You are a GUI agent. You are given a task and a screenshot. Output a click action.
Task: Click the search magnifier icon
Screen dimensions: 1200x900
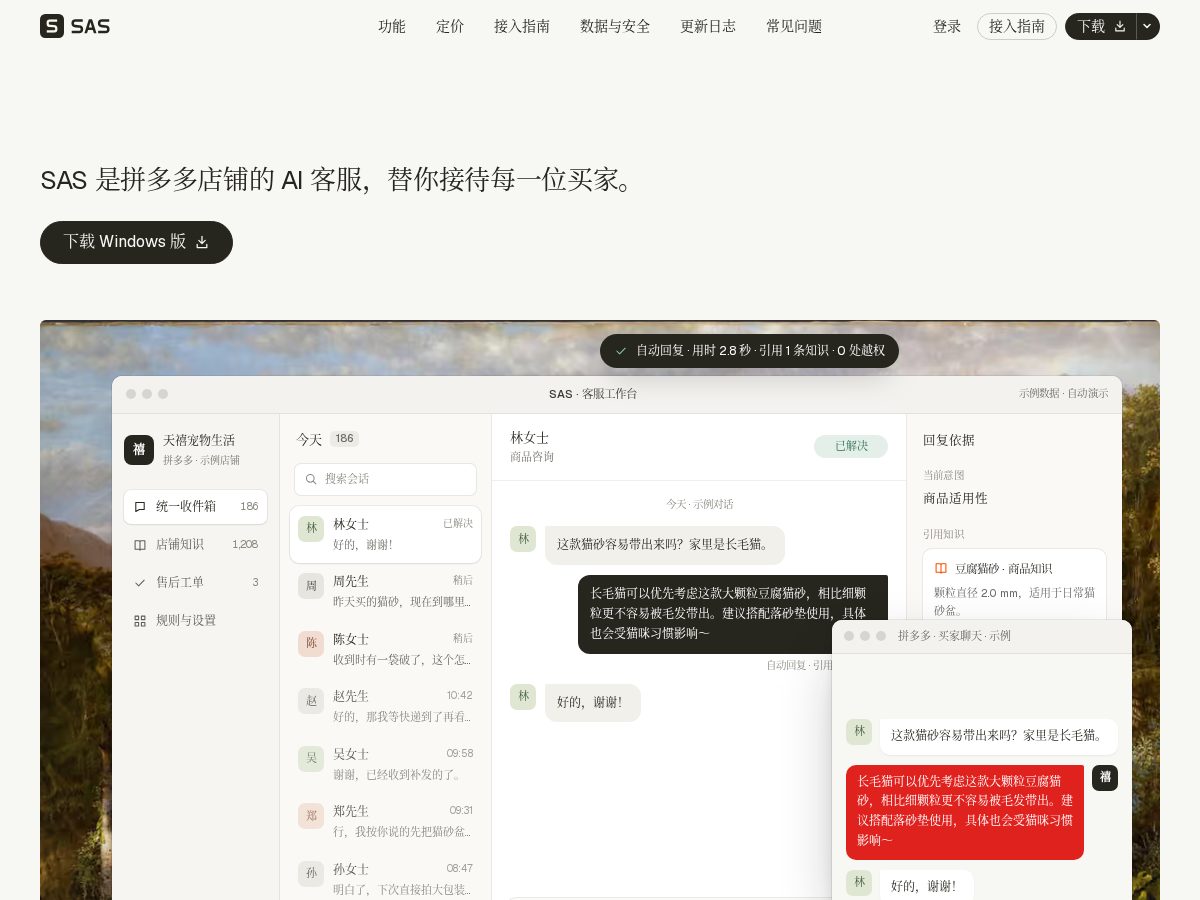tap(311, 479)
